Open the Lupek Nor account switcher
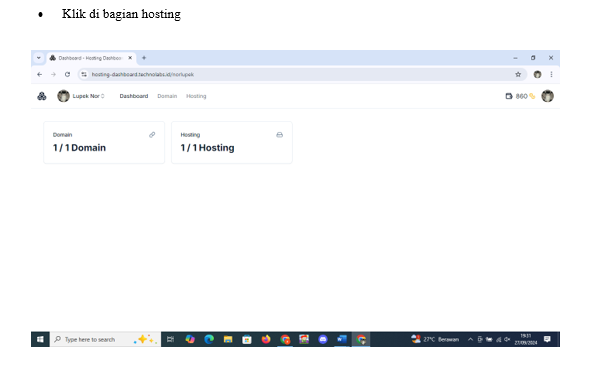Image resolution: width=602 pixels, height=365 pixels. click(x=81, y=96)
